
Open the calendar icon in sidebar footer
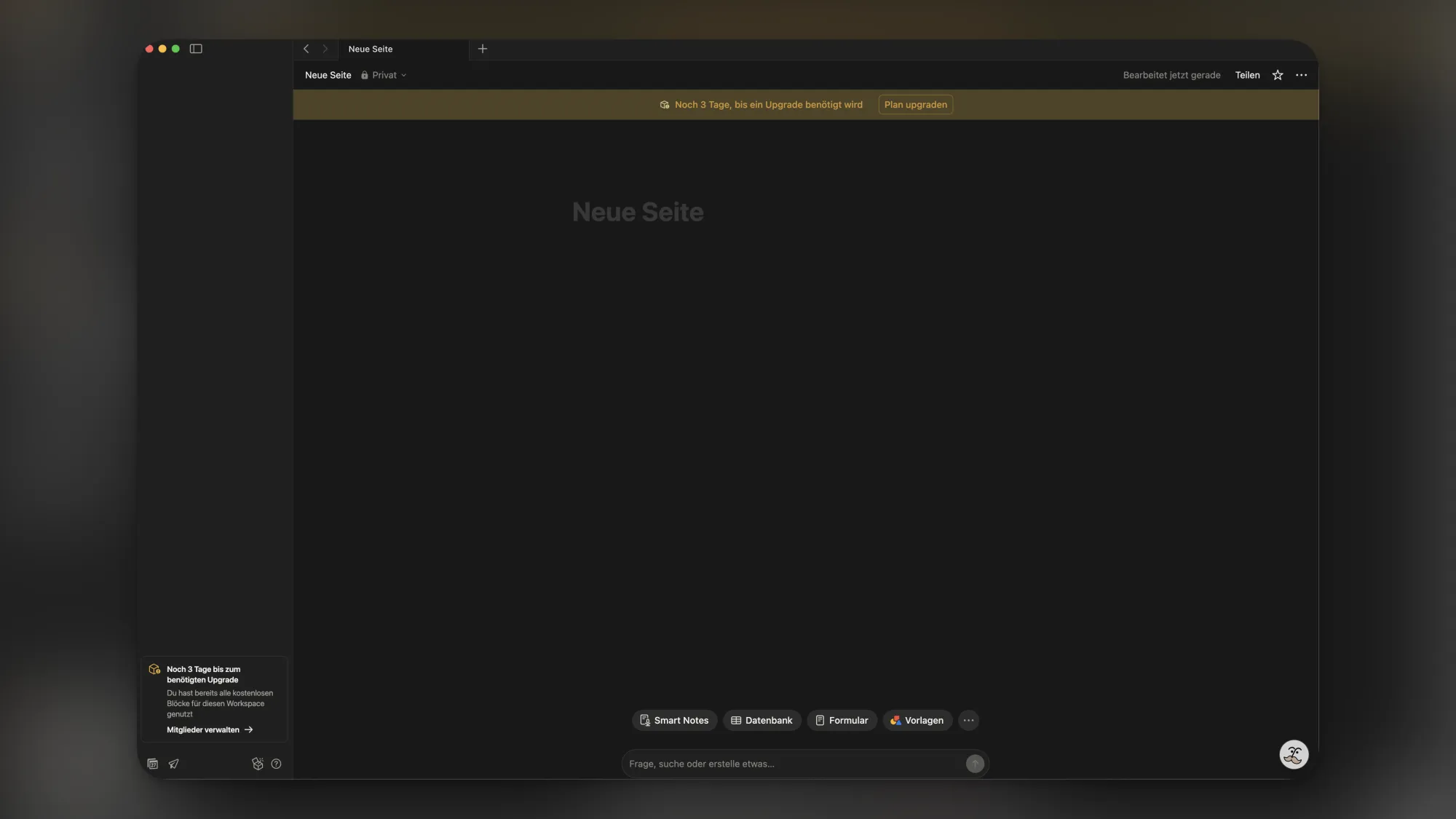[x=153, y=764]
